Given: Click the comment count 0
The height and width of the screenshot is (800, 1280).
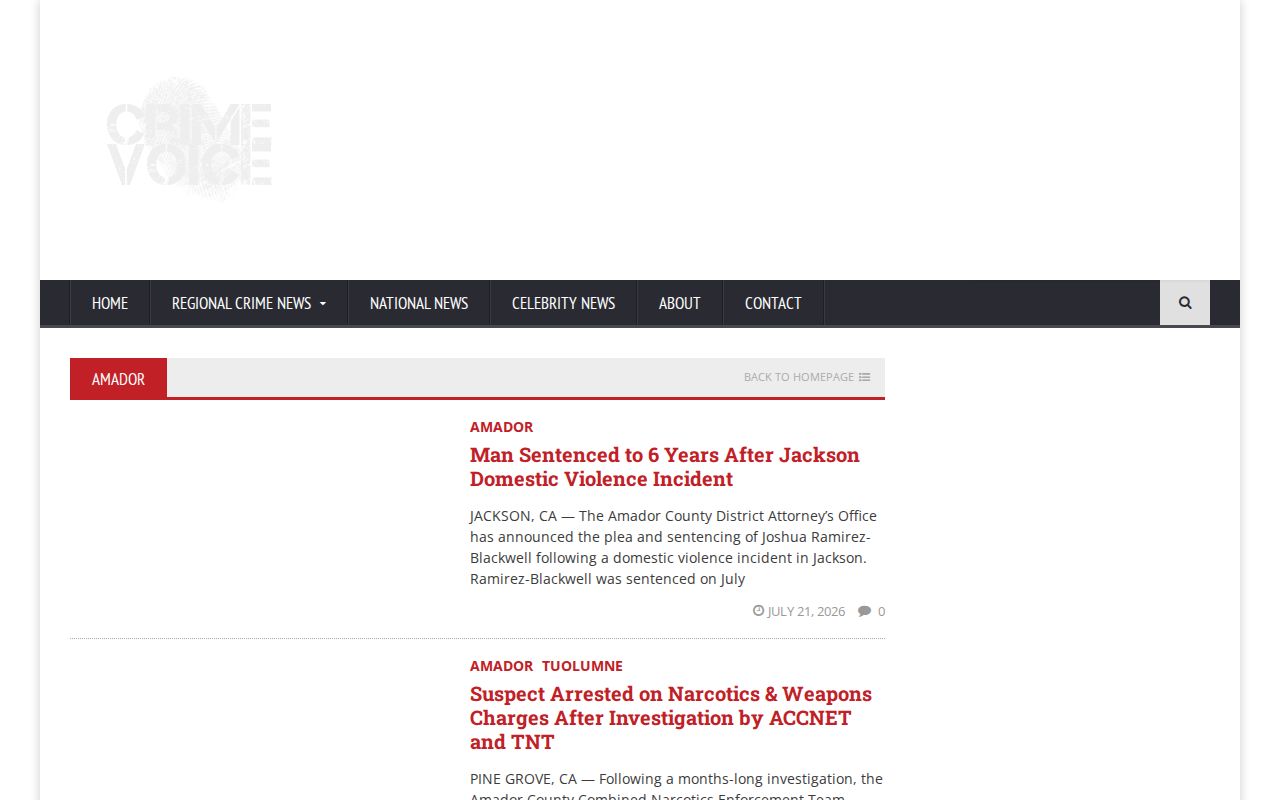Looking at the screenshot, I should point(881,611).
